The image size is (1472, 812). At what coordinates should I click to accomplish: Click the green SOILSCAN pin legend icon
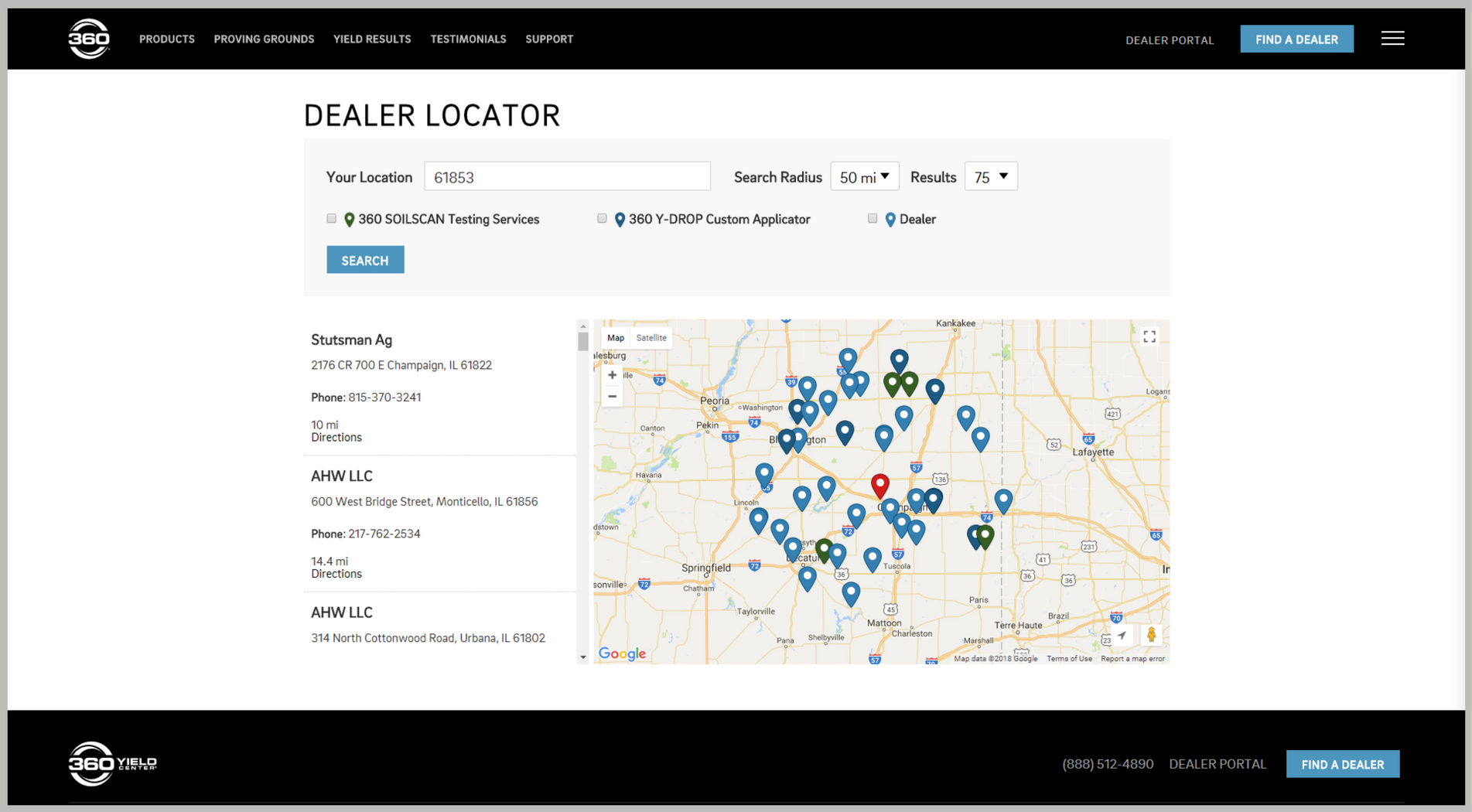coord(349,220)
